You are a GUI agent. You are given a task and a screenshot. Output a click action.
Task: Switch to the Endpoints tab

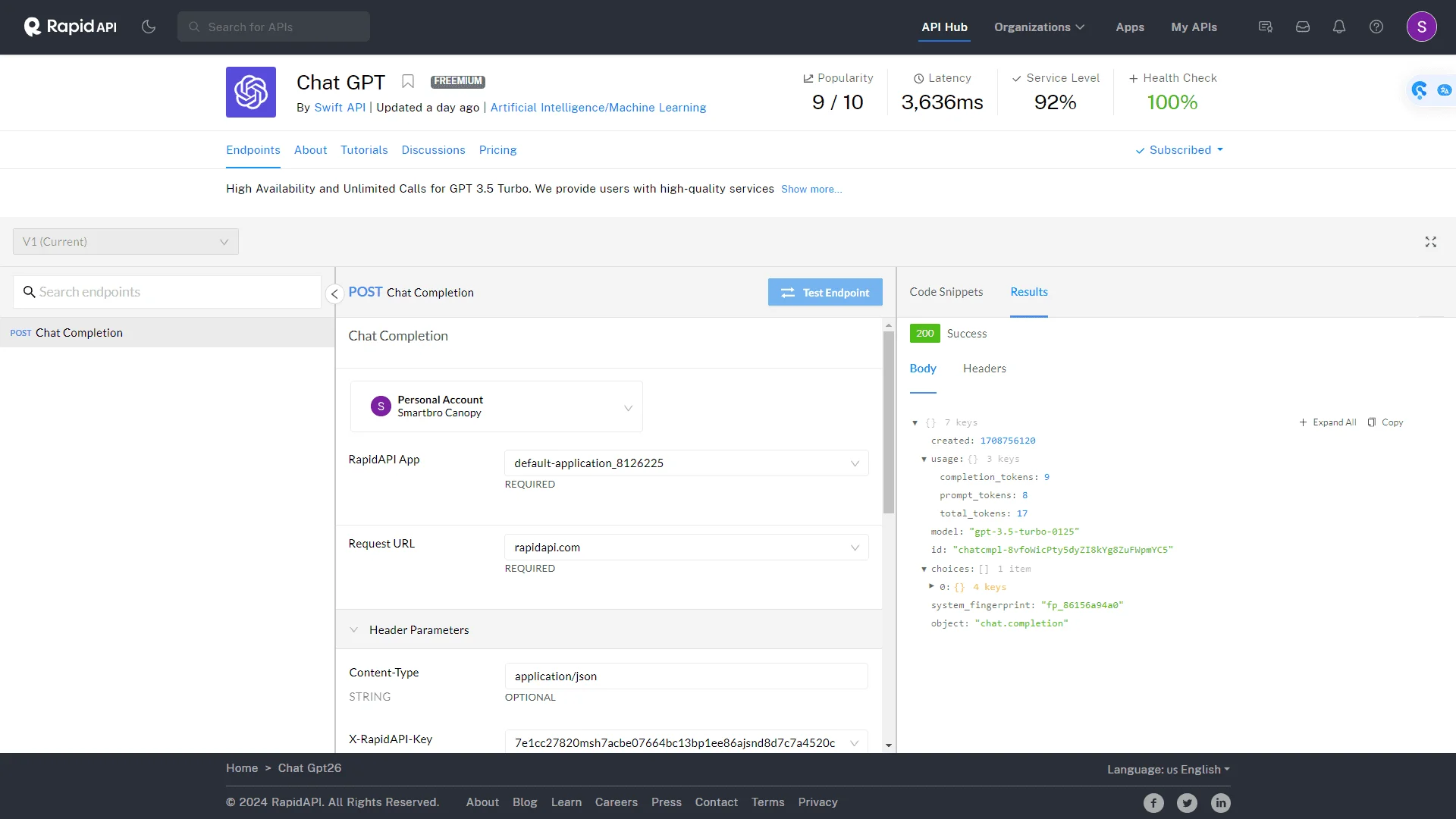coord(253,150)
